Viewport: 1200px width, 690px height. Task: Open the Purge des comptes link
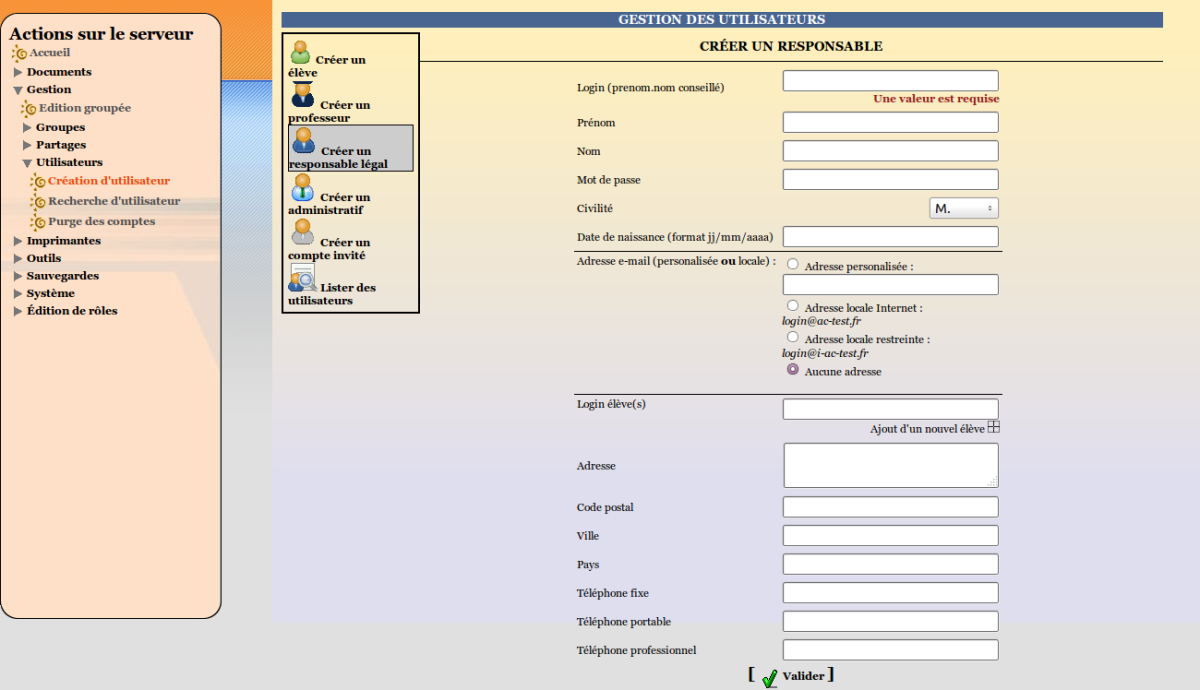102,221
